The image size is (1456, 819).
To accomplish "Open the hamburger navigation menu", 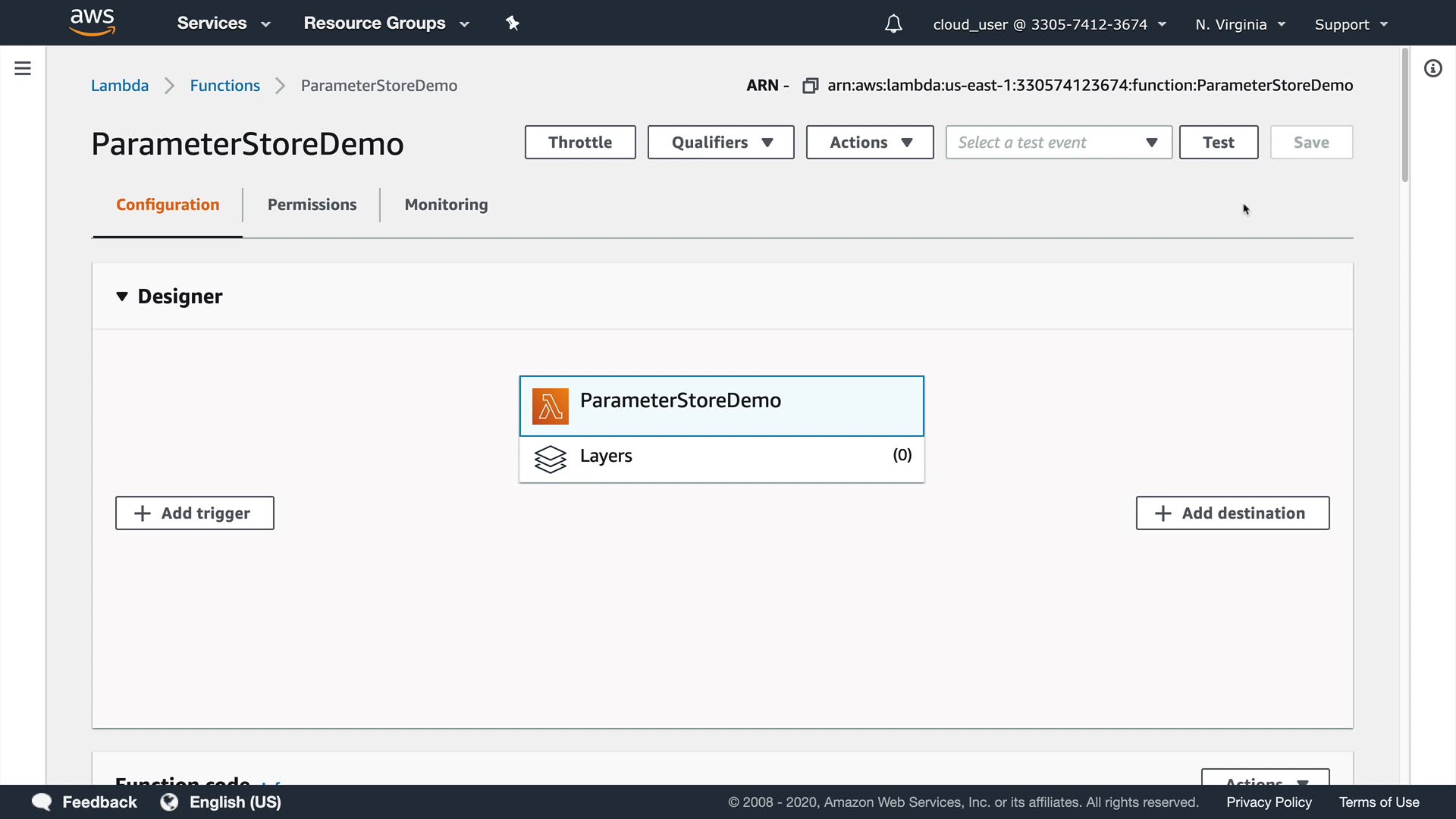I will [23, 68].
